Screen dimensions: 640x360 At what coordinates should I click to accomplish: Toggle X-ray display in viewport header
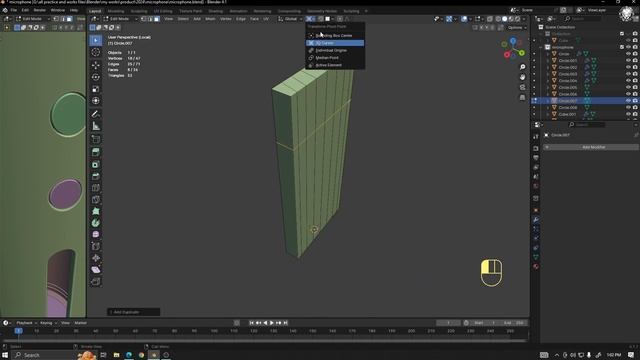click(490, 19)
